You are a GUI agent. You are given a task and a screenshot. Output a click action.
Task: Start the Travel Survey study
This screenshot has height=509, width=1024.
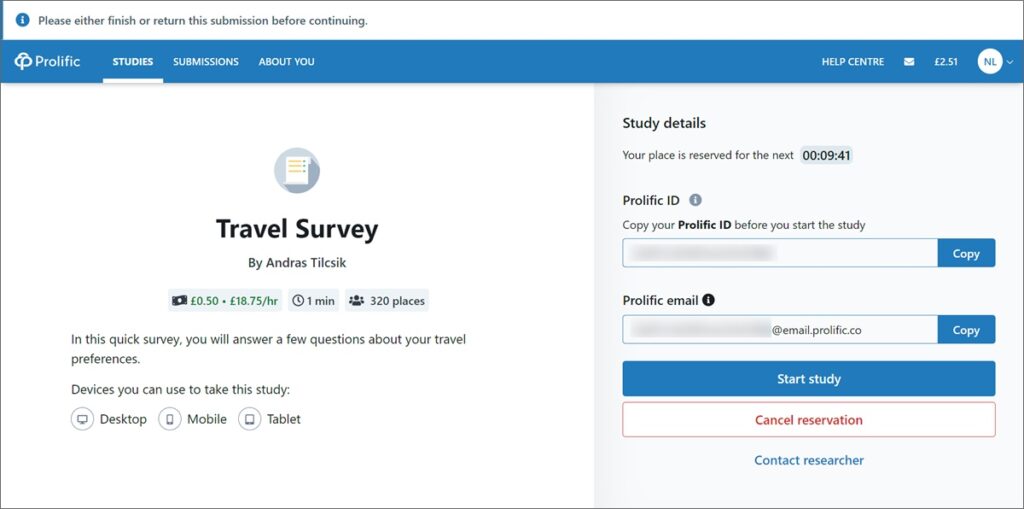tap(808, 379)
